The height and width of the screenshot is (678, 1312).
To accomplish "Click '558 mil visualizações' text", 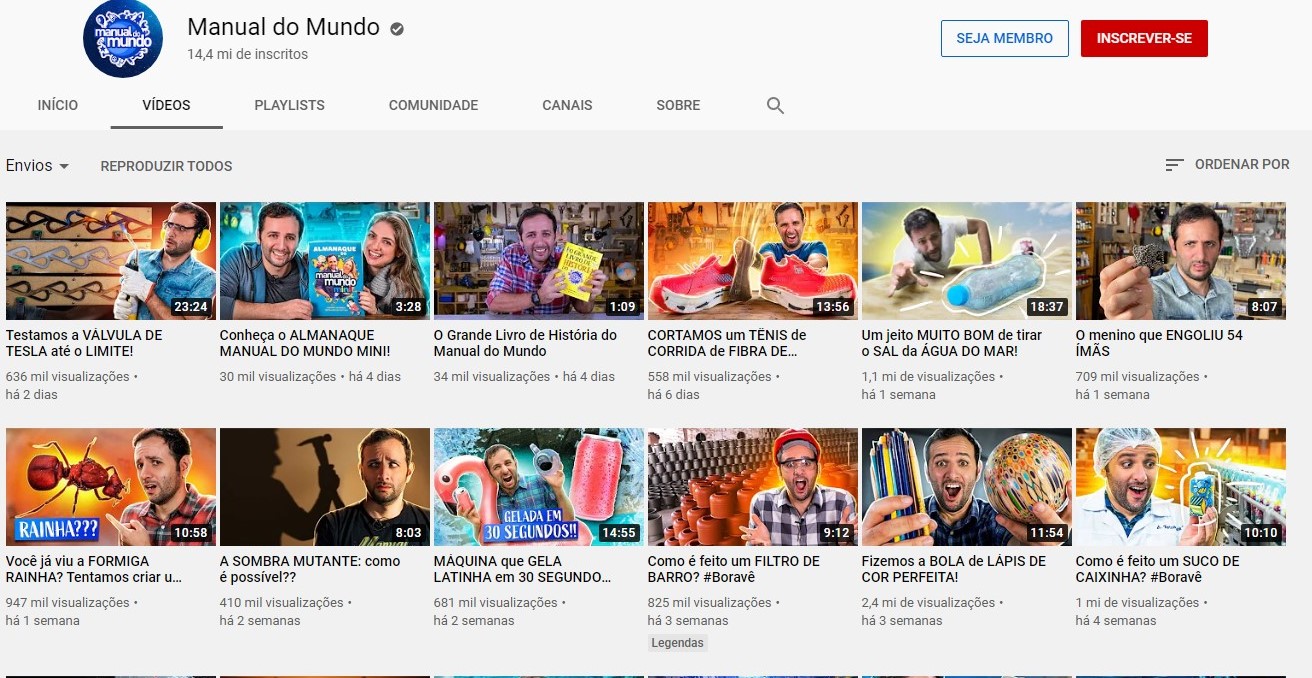I will tap(710, 377).
